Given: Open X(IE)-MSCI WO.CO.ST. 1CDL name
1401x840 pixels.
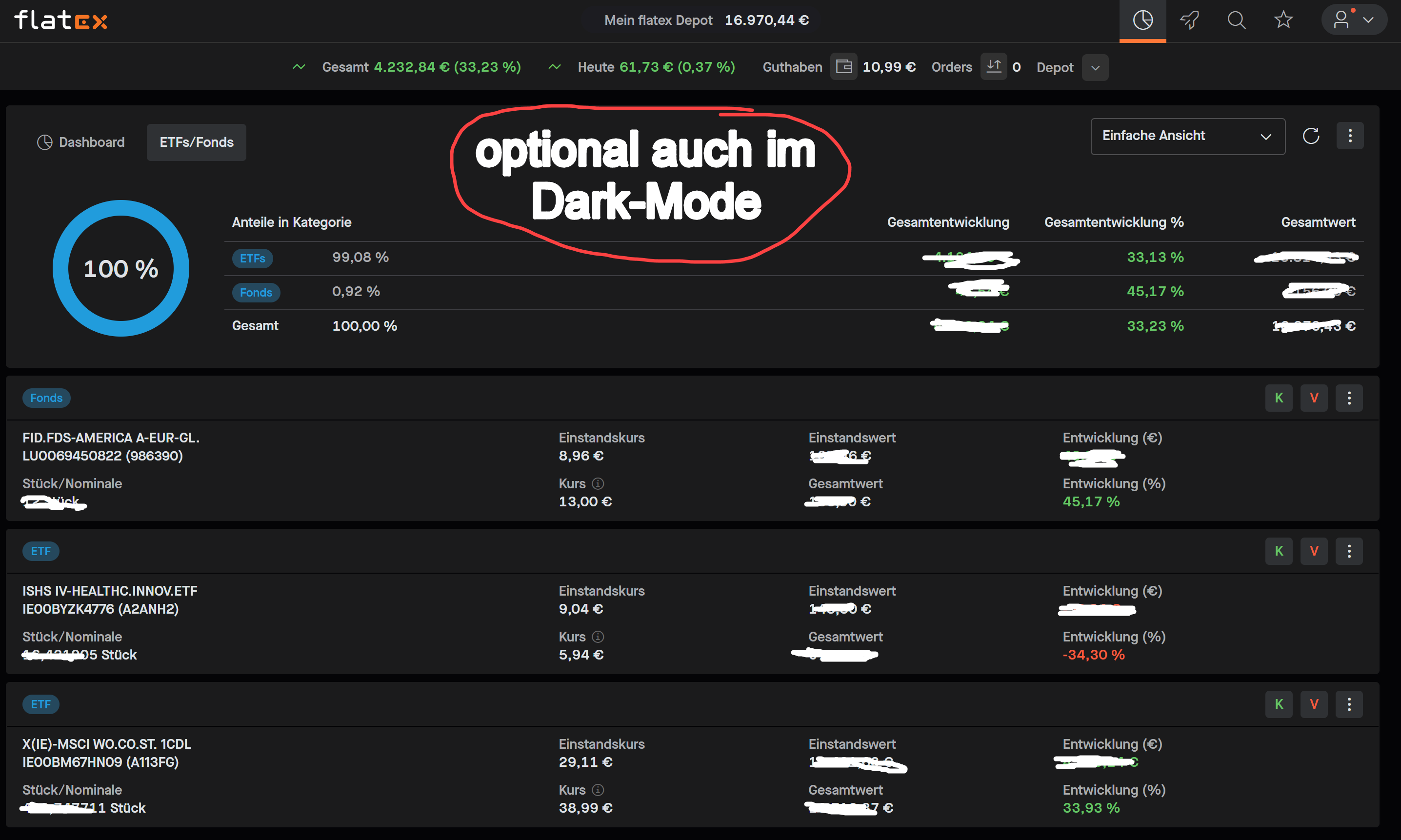Looking at the screenshot, I should point(107,744).
